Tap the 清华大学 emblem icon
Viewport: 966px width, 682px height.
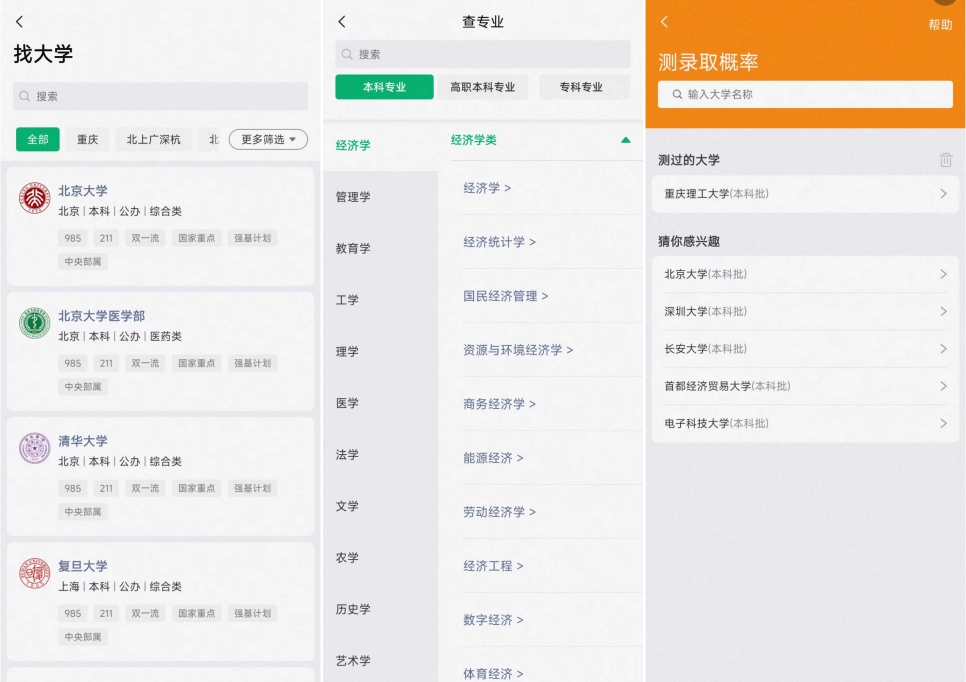tap(34, 448)
